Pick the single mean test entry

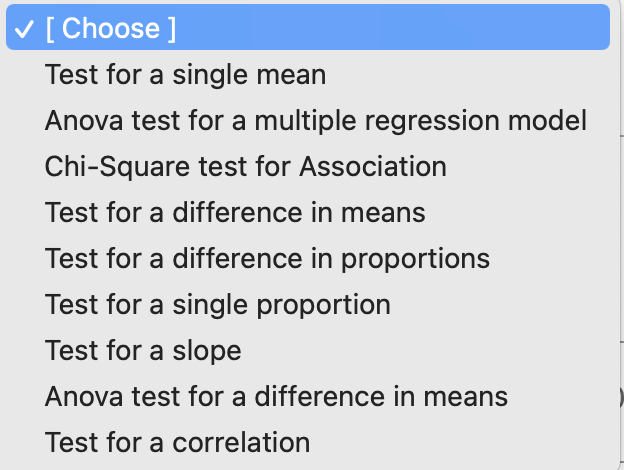(185, 75)
